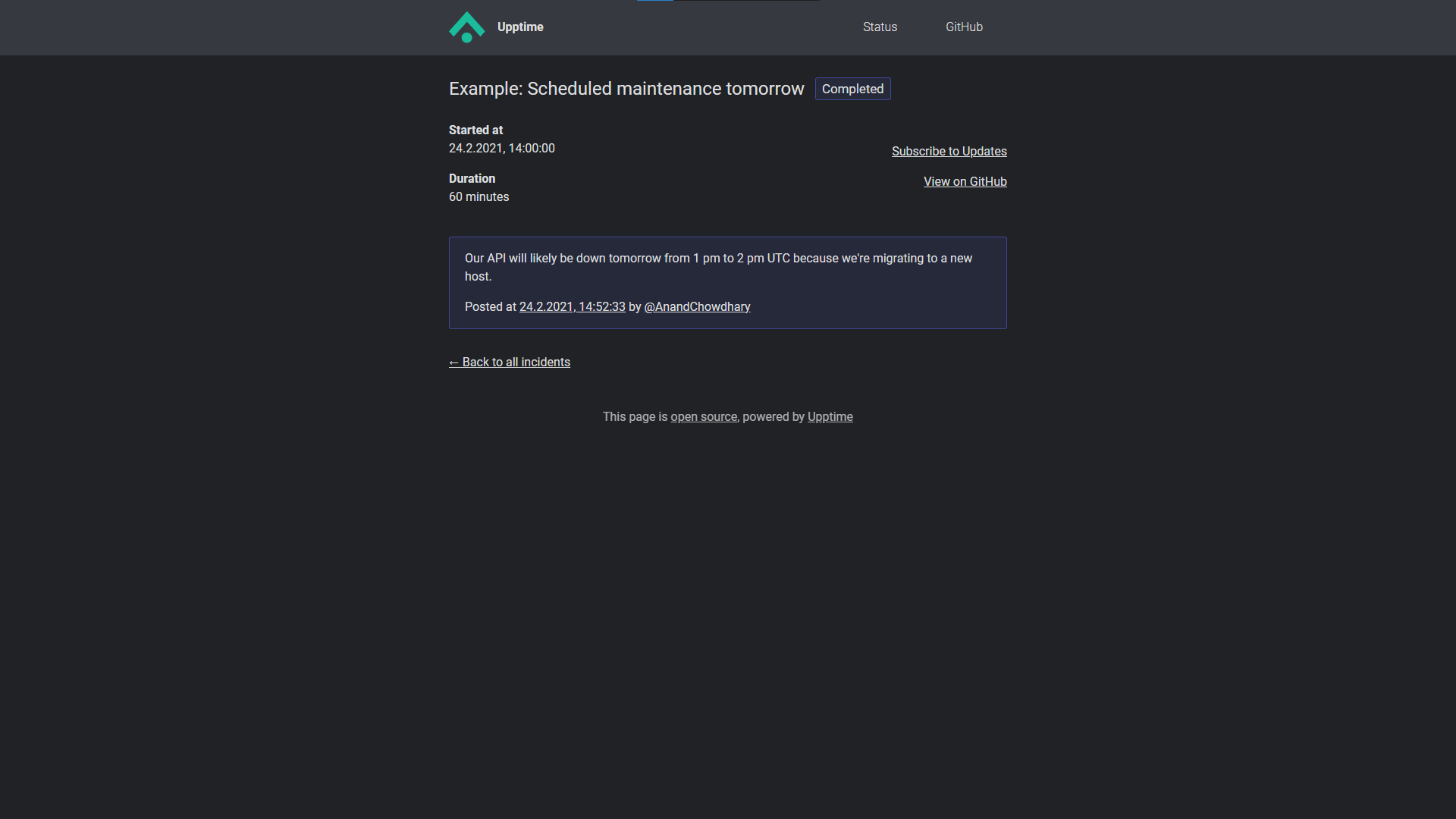Select Subscribe to Updates

click(x=949, y=151)
